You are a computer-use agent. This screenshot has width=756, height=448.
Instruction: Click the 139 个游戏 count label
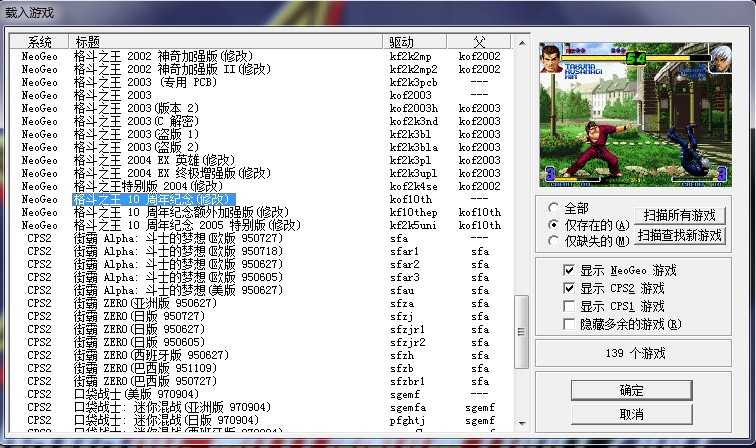635,353
